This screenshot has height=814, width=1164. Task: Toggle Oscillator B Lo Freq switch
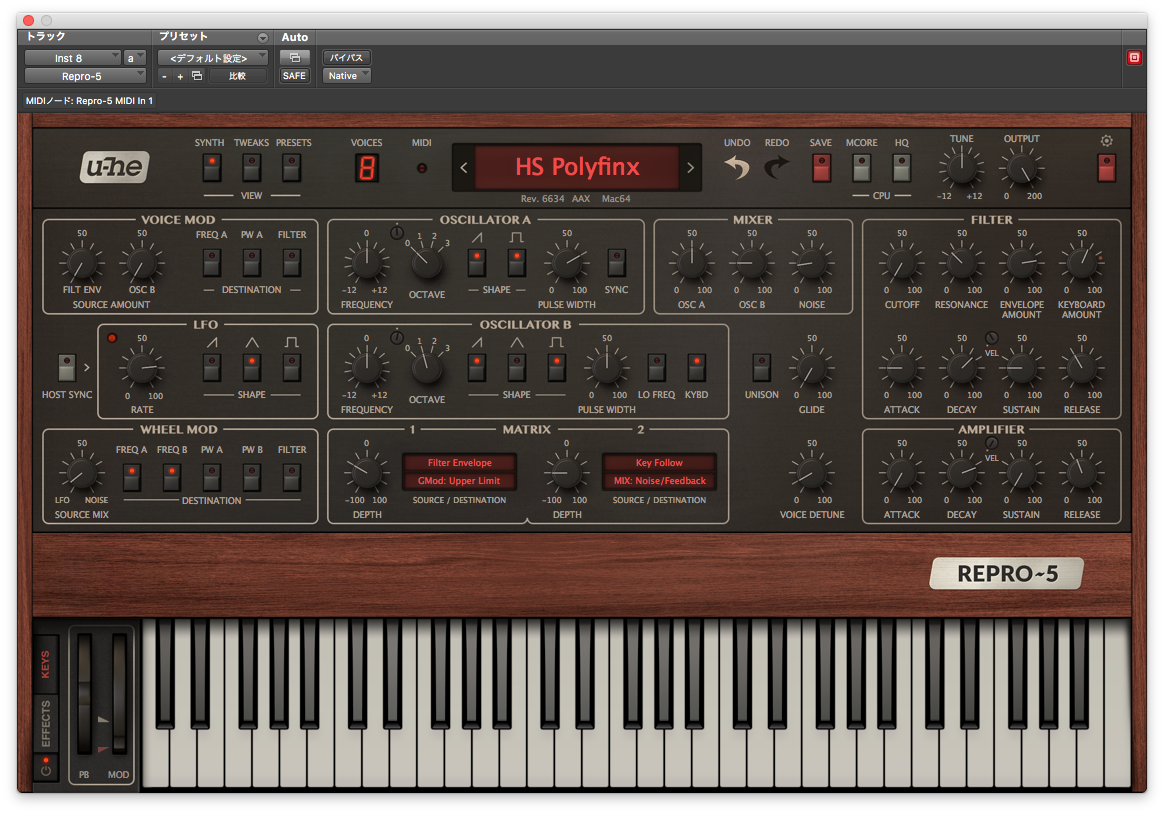[x=656, y=367]
